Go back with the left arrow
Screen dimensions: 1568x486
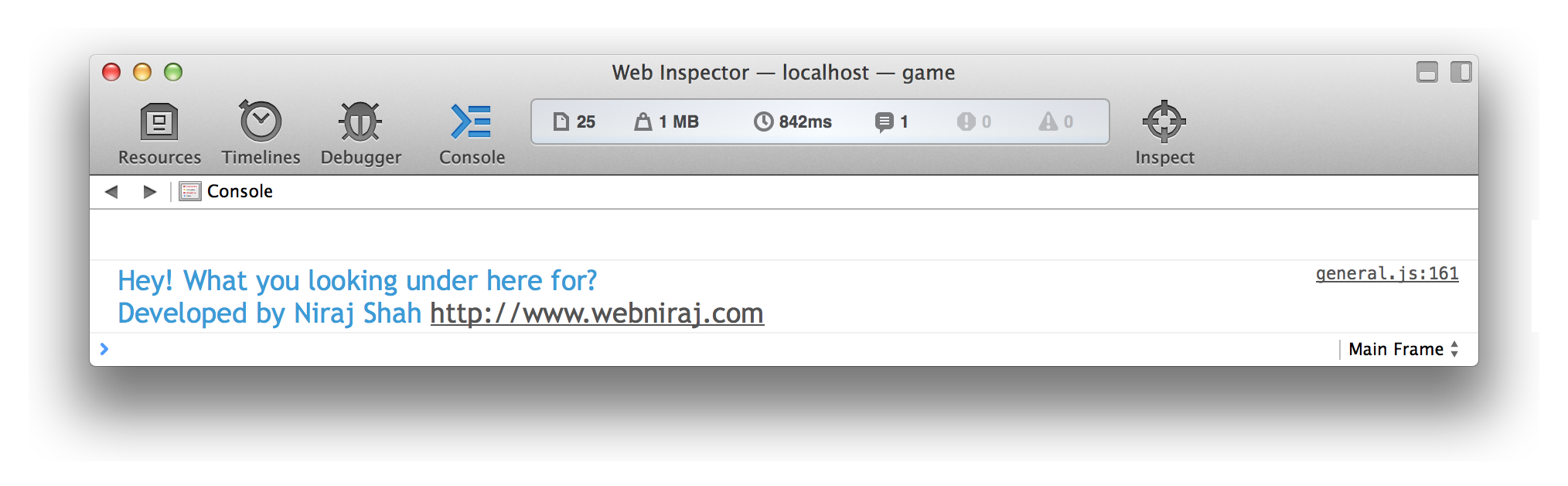click(x=111, y=191)
